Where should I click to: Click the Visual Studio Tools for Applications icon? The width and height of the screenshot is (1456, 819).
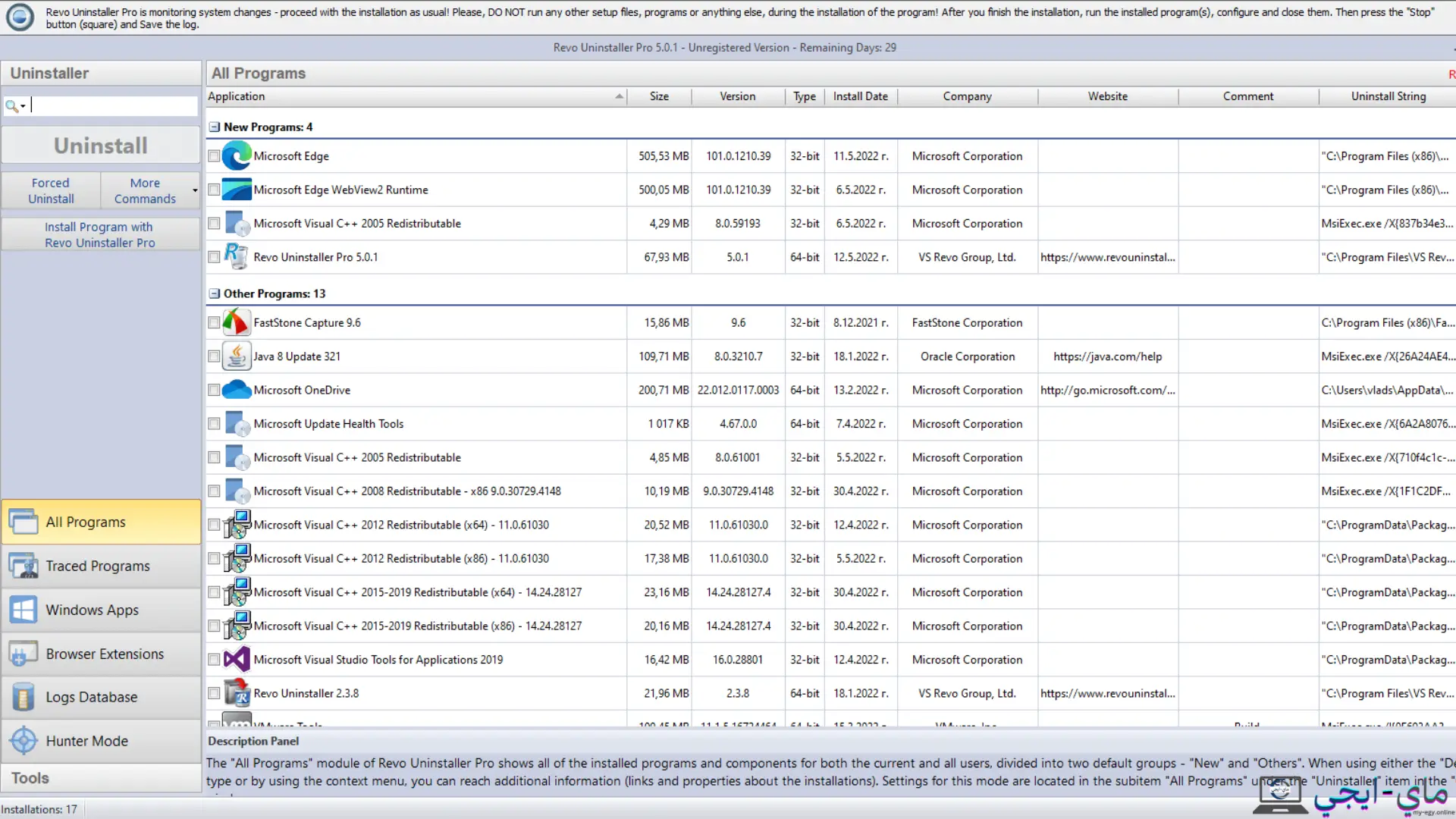[237, 660]
